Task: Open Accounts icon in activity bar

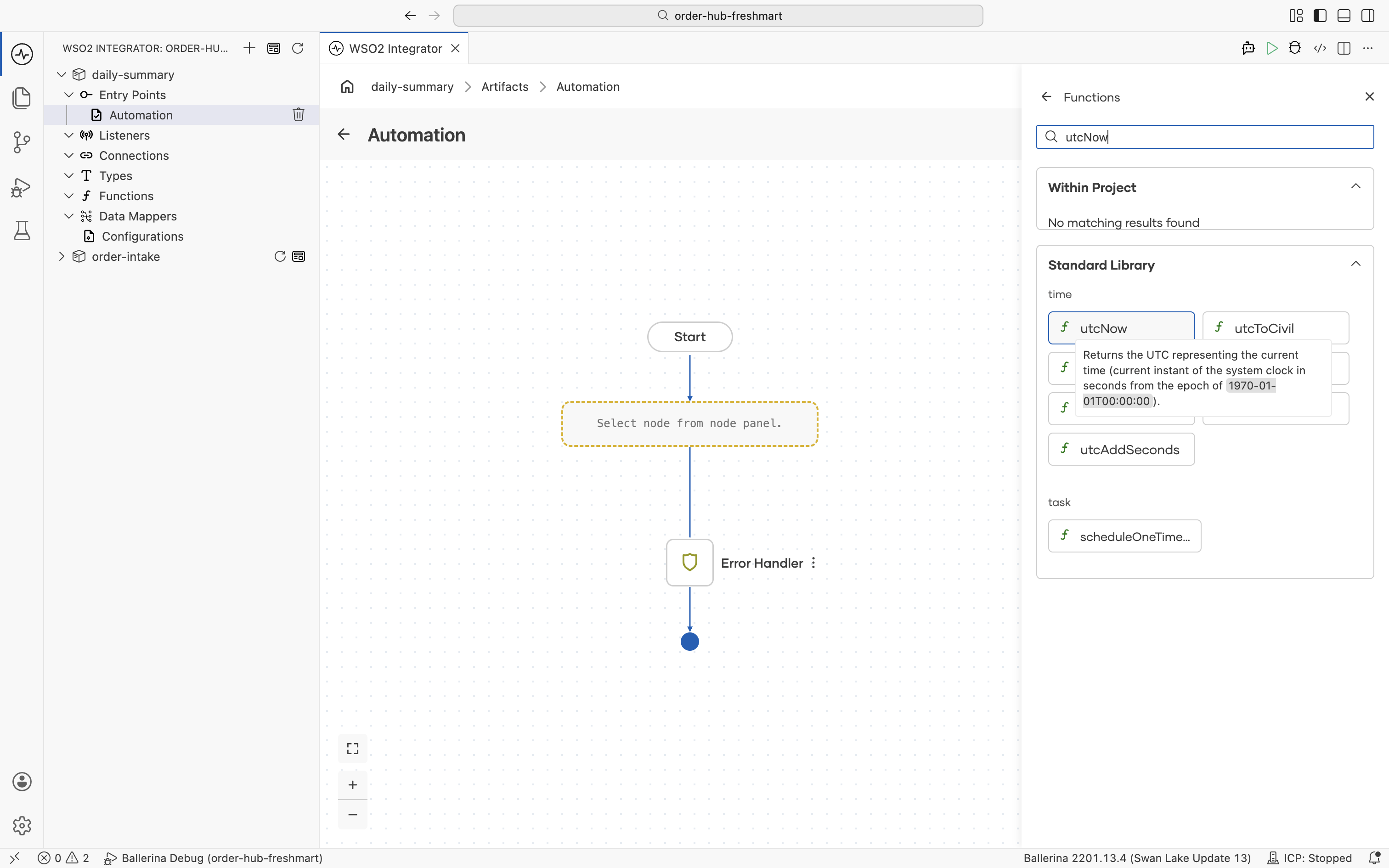Action: [22, 781]
